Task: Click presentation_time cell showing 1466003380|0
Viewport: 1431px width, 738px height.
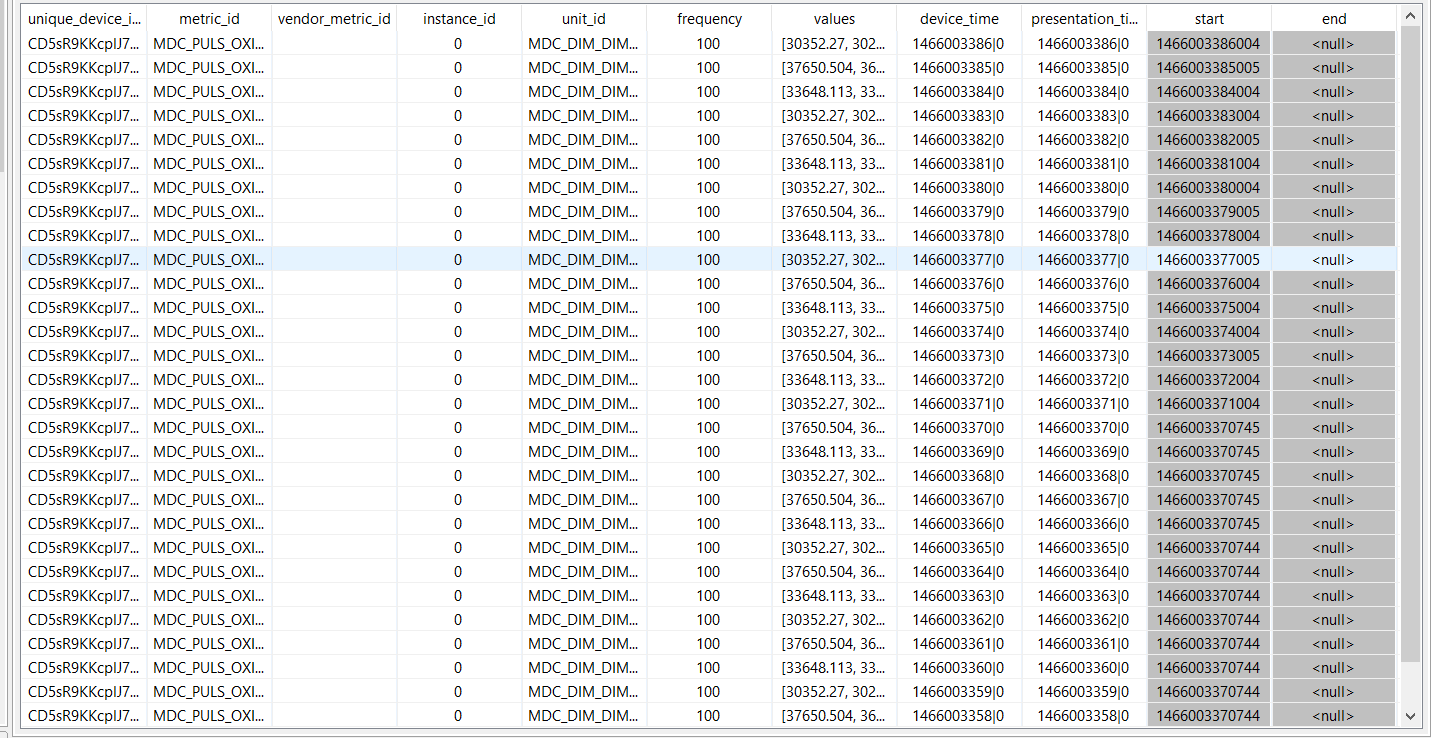Action: (x=1084, y=188)
